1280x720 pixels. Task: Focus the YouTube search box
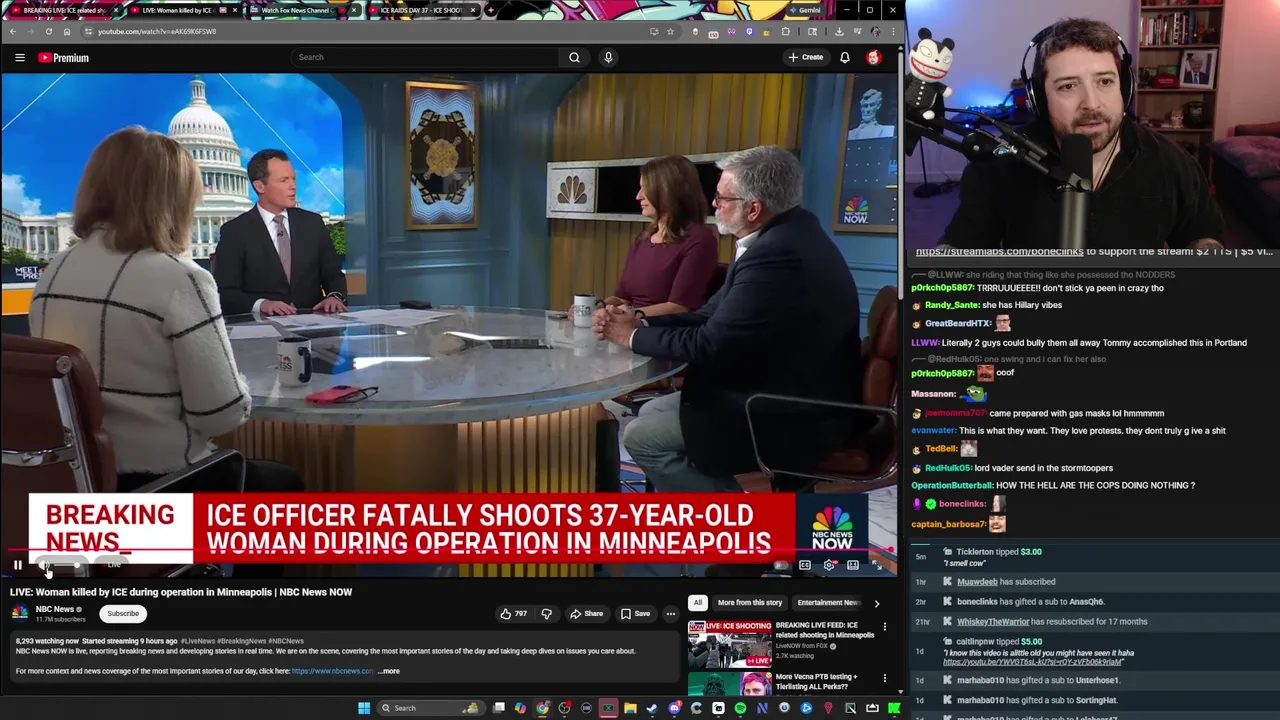[425, 57]
